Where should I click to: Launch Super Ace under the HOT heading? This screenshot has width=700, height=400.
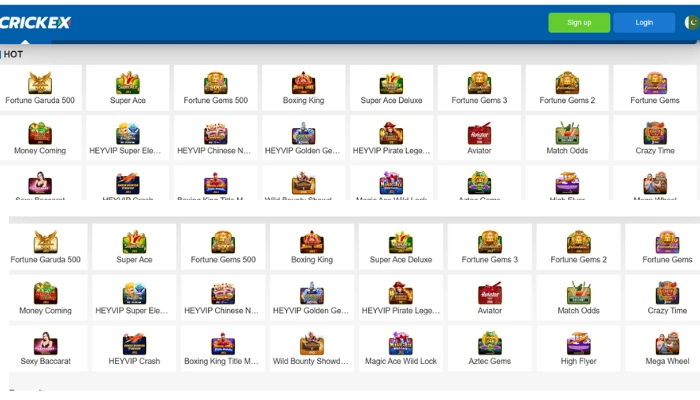(x=128, y=88)
